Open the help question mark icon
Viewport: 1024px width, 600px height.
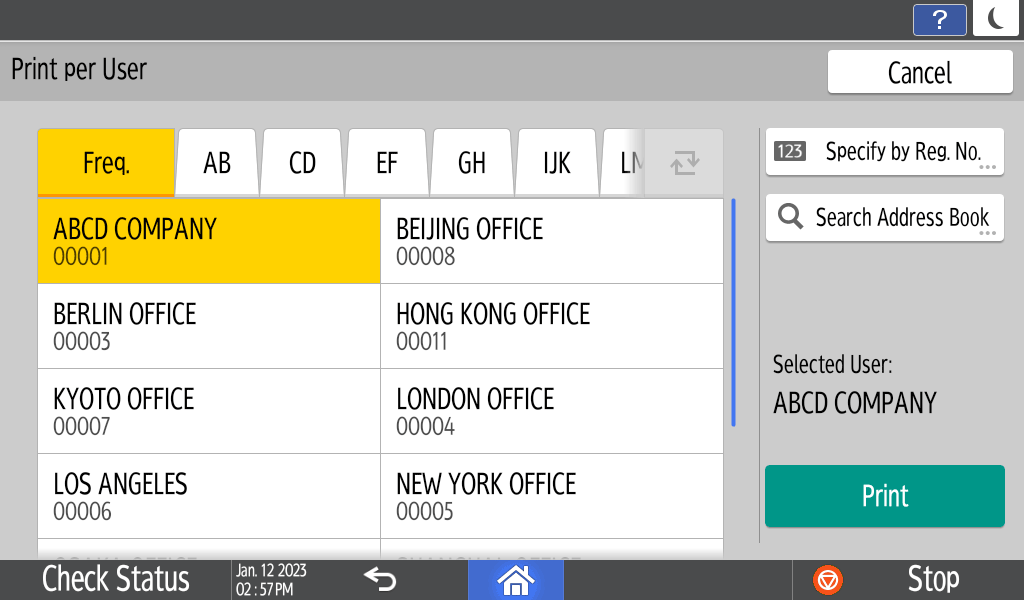click(x=939, y=20)
